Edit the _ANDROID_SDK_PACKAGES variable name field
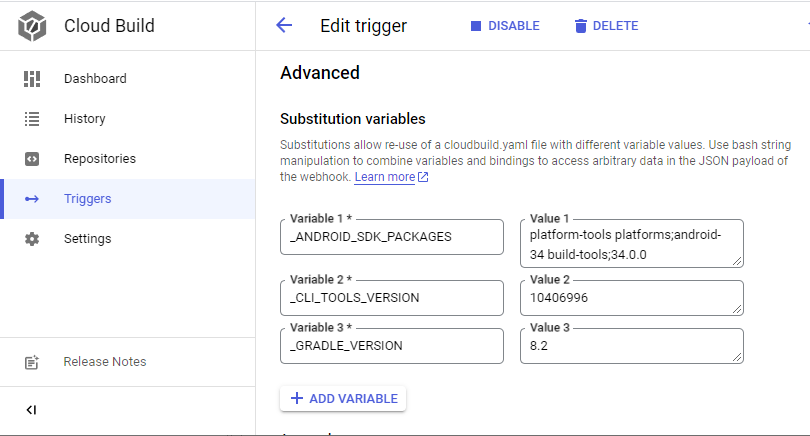Viewport: 810px width, 436px height. [x=391, y=237]
